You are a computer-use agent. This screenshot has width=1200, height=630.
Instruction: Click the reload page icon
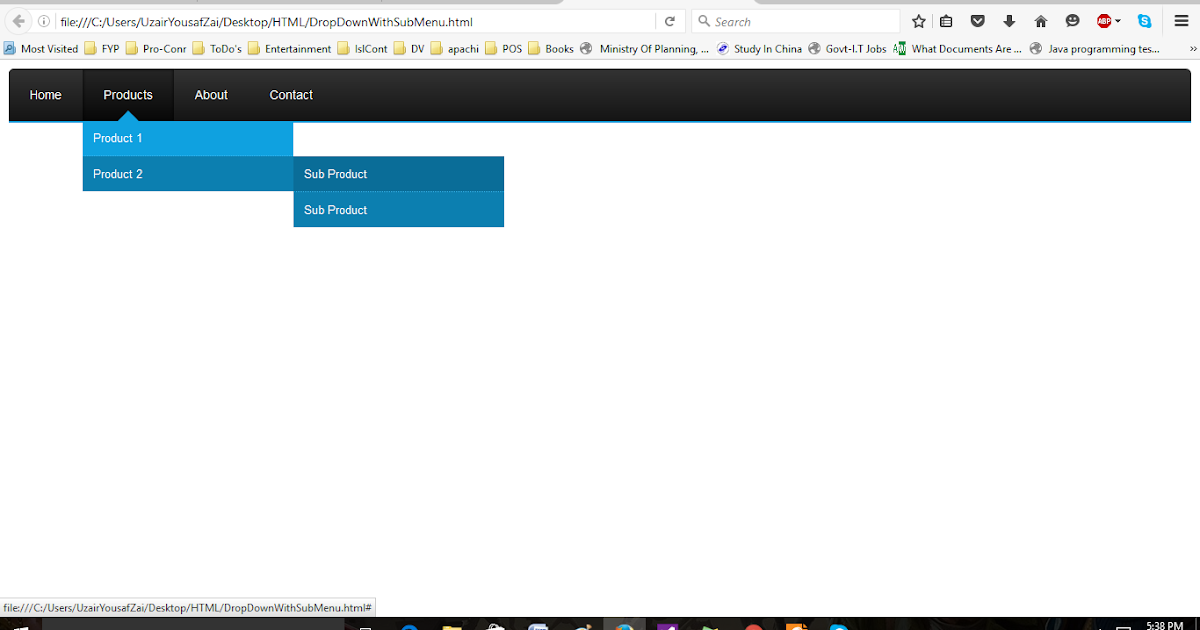[x=669, y=20]
